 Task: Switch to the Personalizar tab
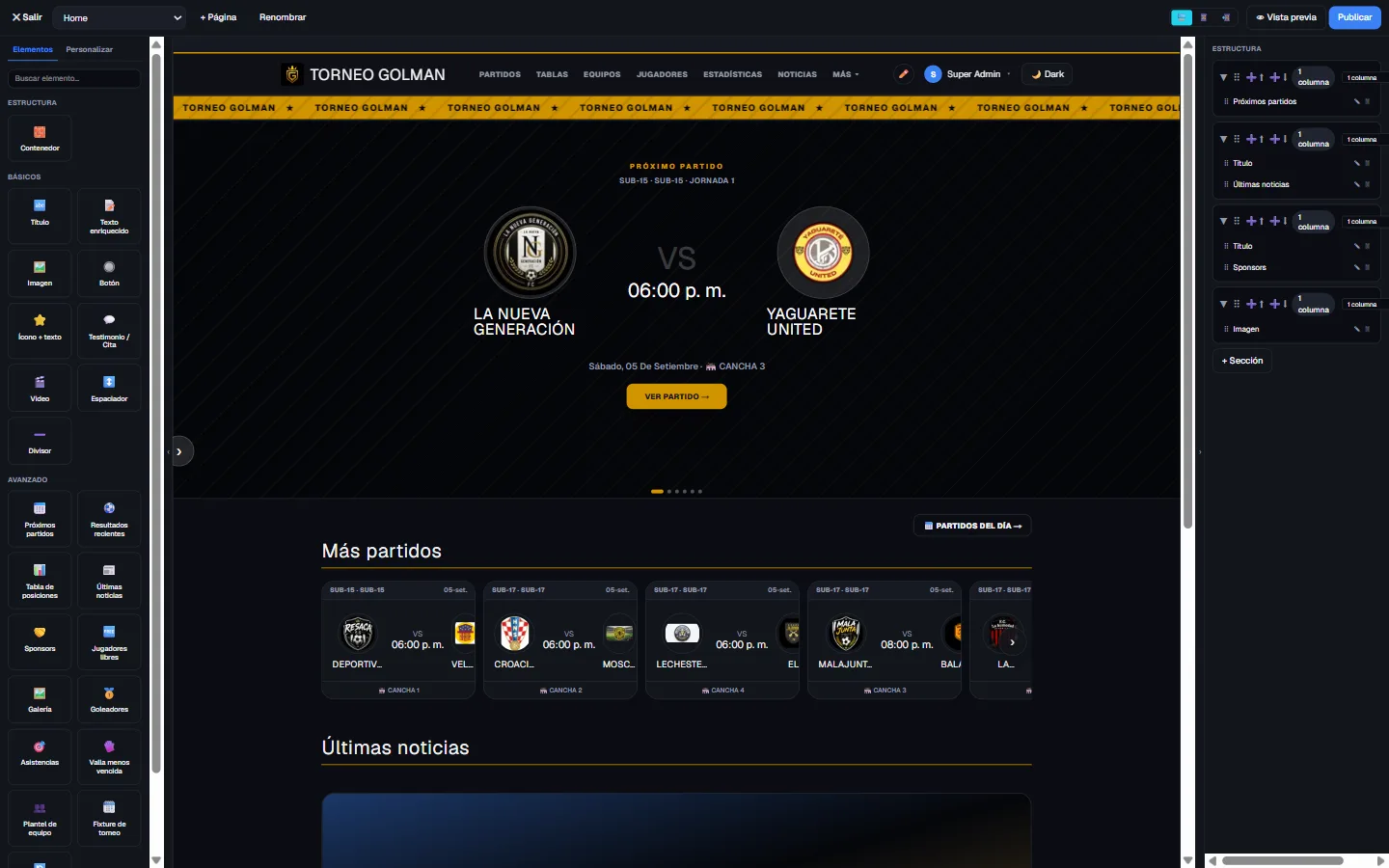click(89, 49)
